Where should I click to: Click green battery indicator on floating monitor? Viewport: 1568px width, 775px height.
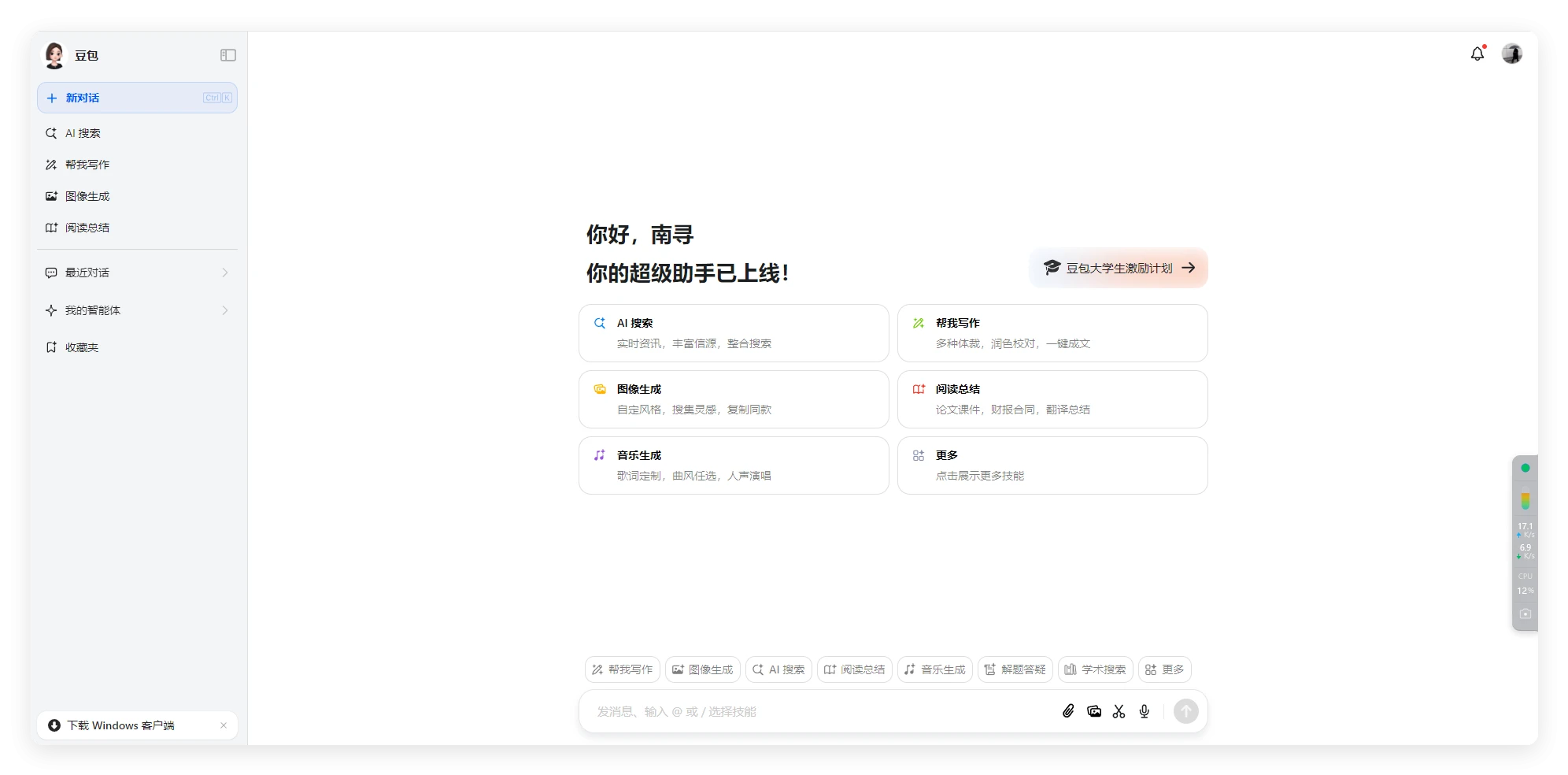pos(1525,501)
